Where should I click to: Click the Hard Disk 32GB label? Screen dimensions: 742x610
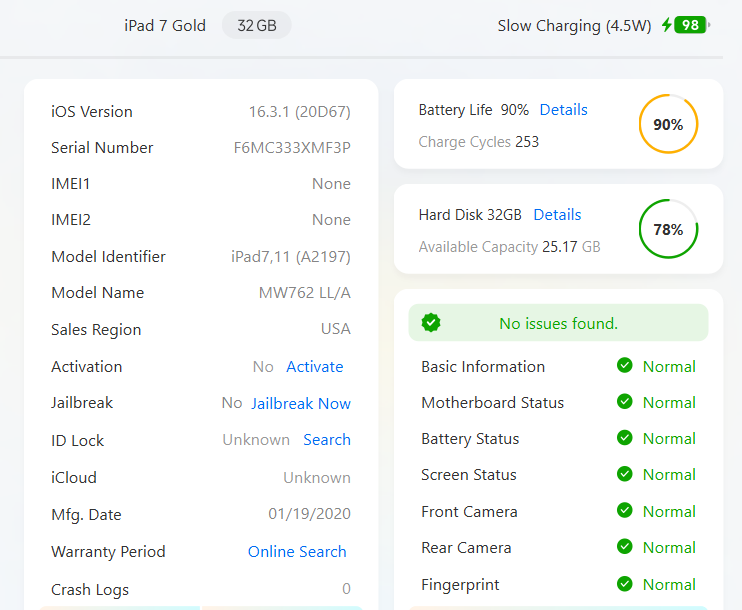click(x=470, y=215)
